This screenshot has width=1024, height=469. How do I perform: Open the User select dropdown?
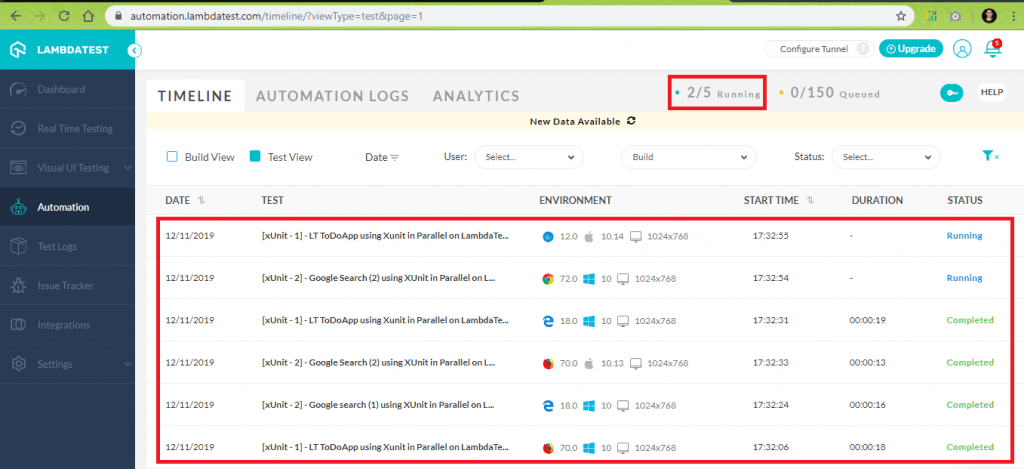pyautogui.click(x=529, y=157)
